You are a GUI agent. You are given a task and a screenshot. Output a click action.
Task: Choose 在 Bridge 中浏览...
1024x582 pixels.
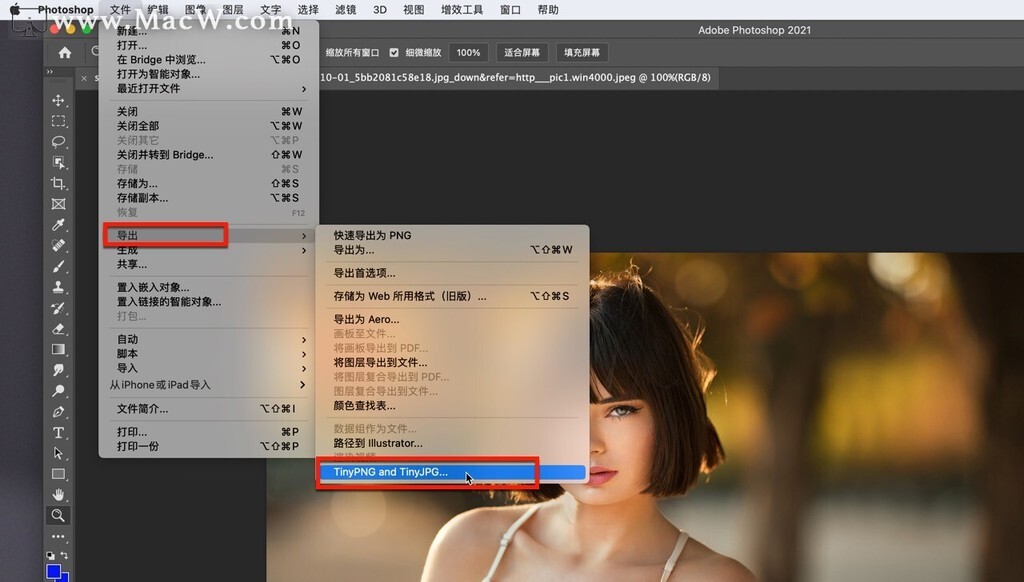click(209, 59)
